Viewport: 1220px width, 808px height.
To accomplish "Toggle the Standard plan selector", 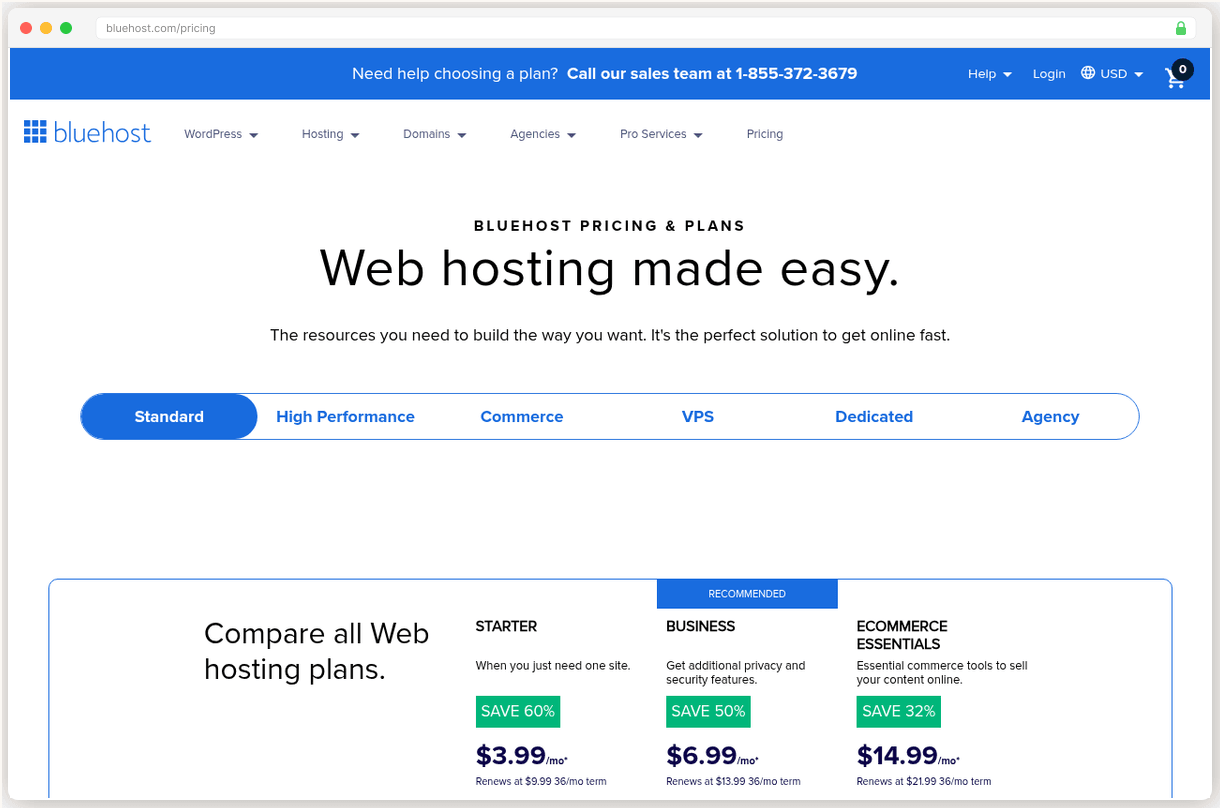I will click(x=168, y=416).
